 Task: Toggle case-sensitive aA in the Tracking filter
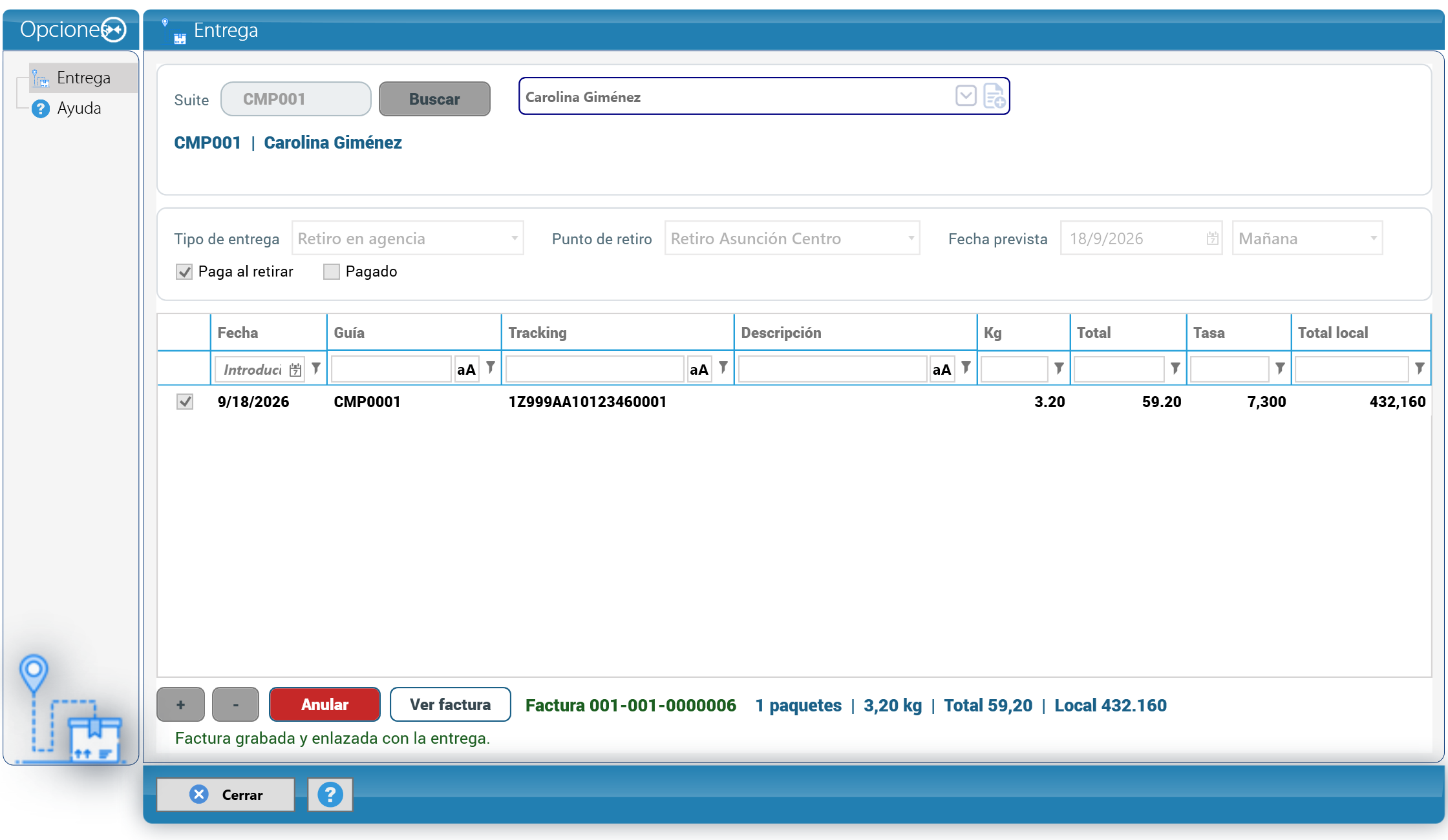699,370
